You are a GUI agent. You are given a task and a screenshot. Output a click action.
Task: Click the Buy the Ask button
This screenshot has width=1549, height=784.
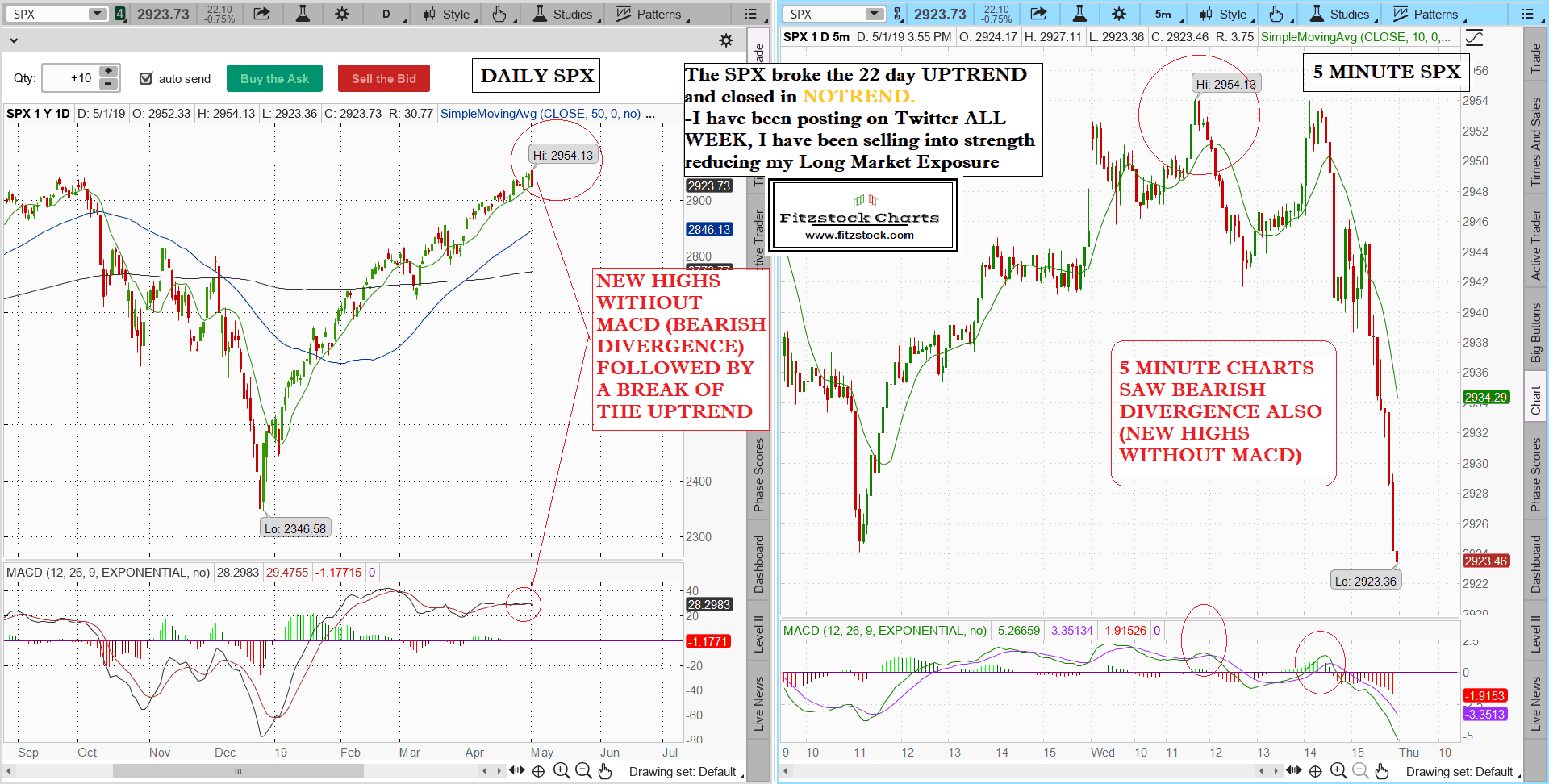(274, 78)
